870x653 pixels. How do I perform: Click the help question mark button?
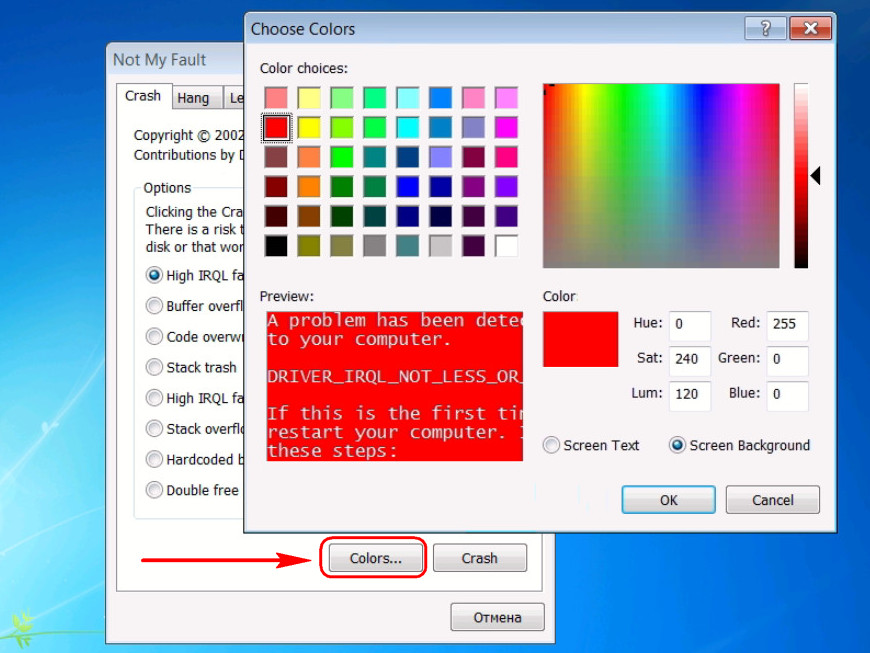pos(765,28)
